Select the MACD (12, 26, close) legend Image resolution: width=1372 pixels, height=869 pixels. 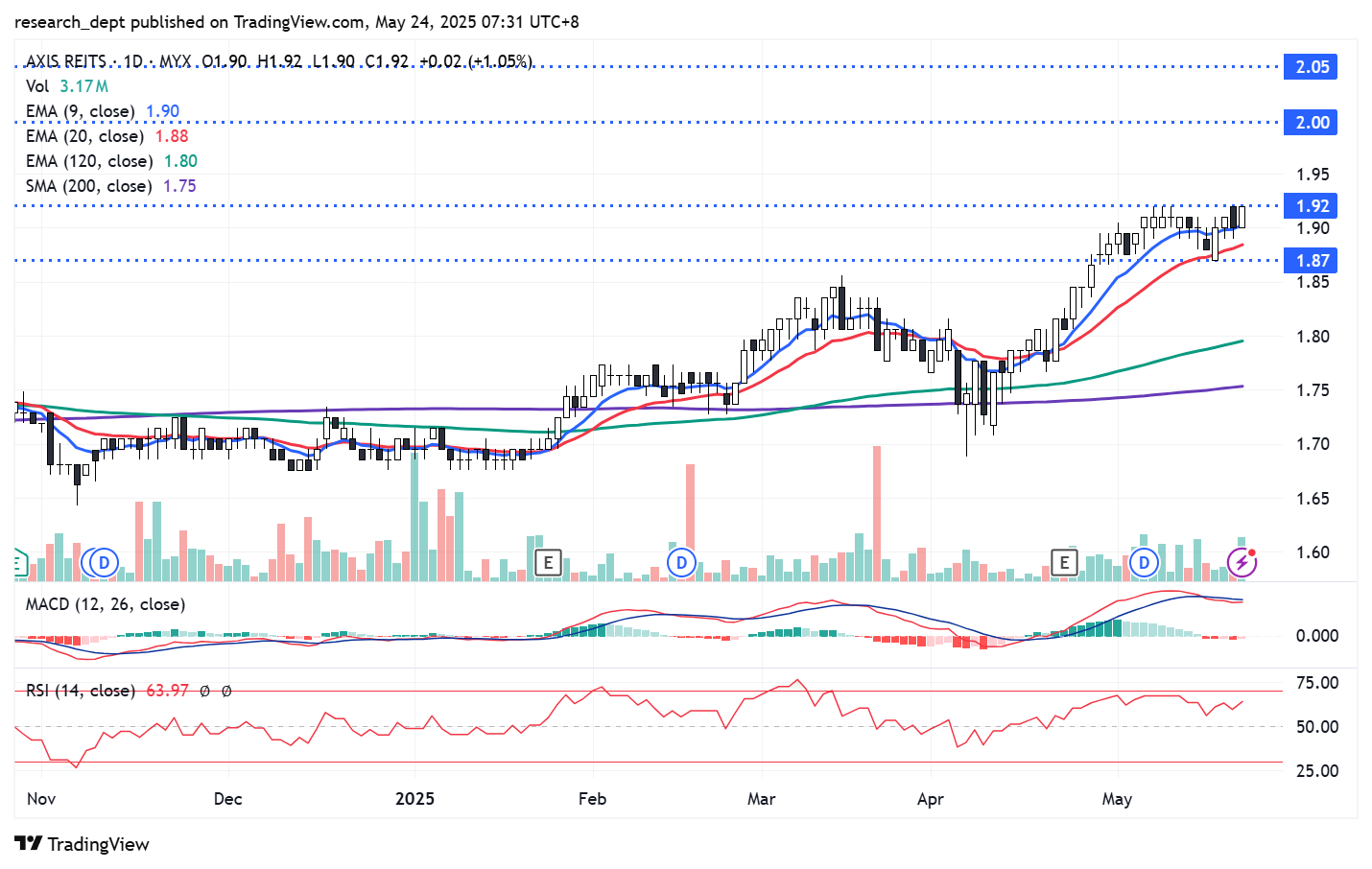[x=106, y=604]
